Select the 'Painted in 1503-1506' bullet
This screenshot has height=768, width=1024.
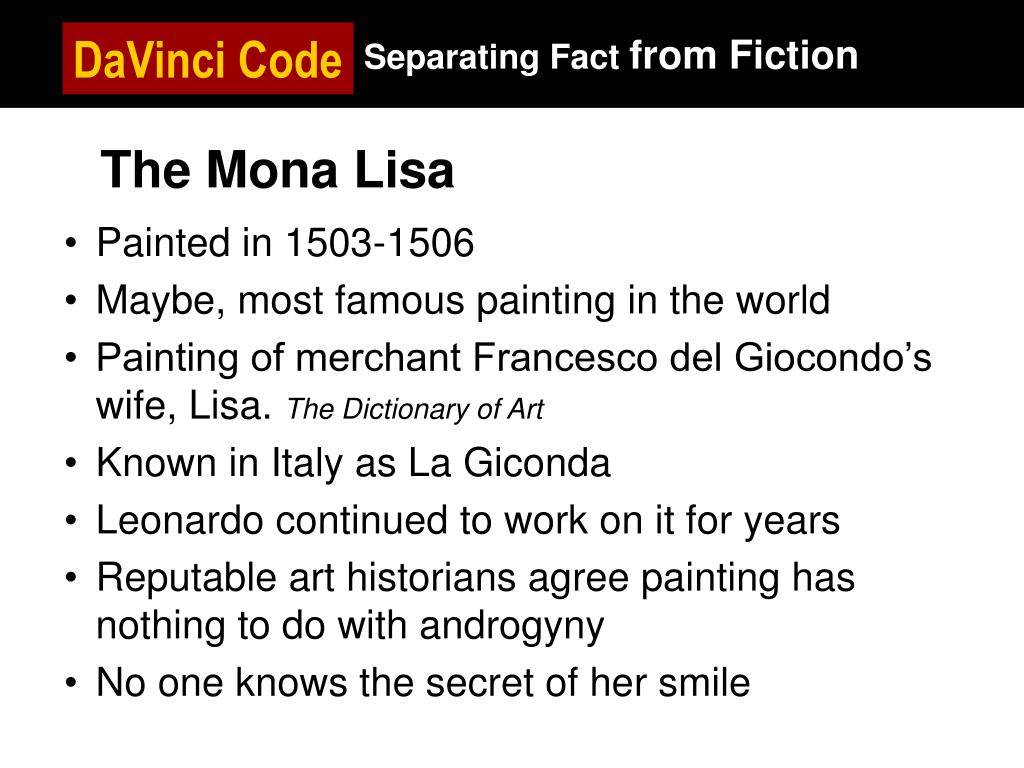point(285,243)
